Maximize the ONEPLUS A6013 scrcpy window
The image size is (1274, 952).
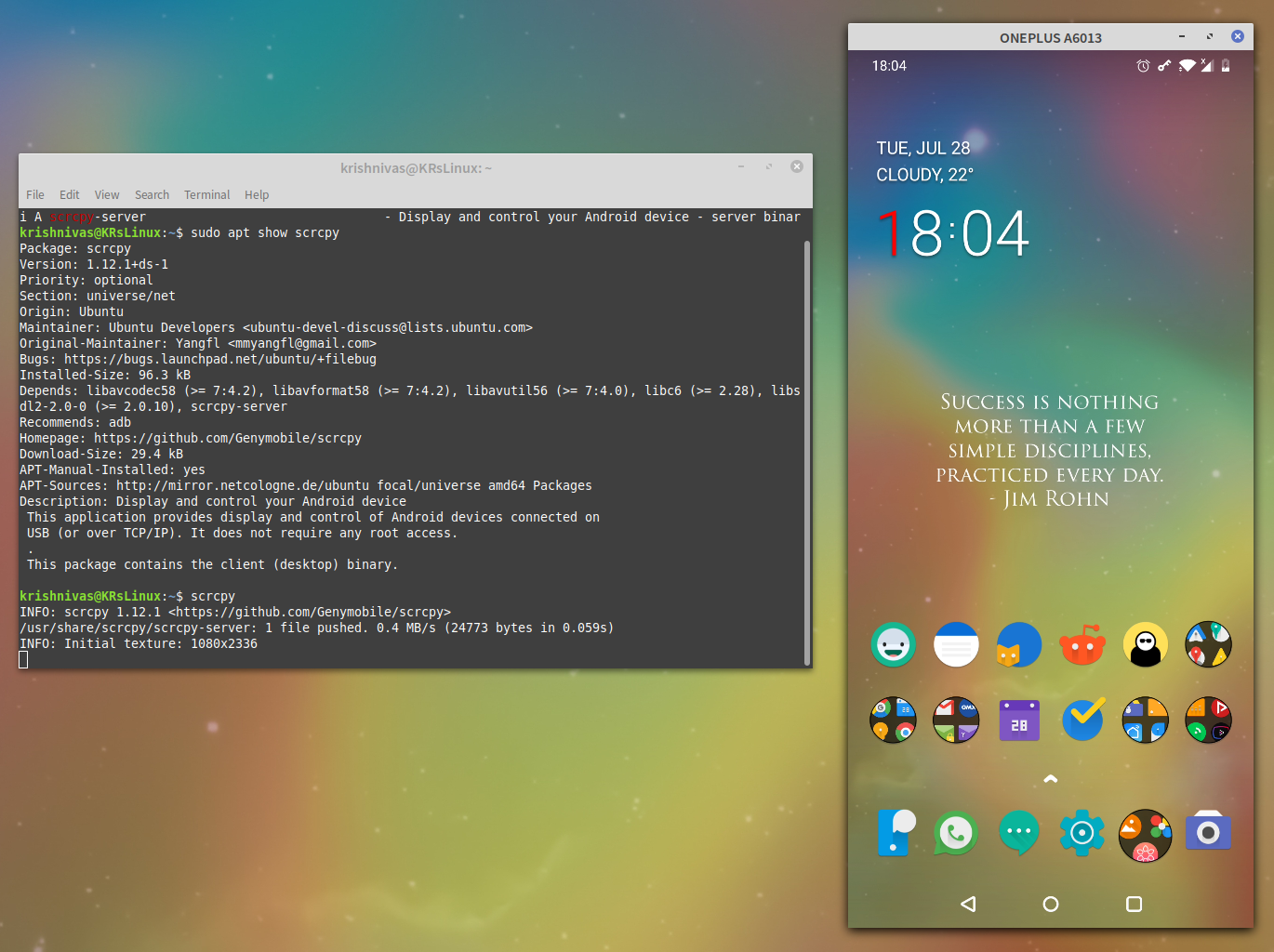1210,37
